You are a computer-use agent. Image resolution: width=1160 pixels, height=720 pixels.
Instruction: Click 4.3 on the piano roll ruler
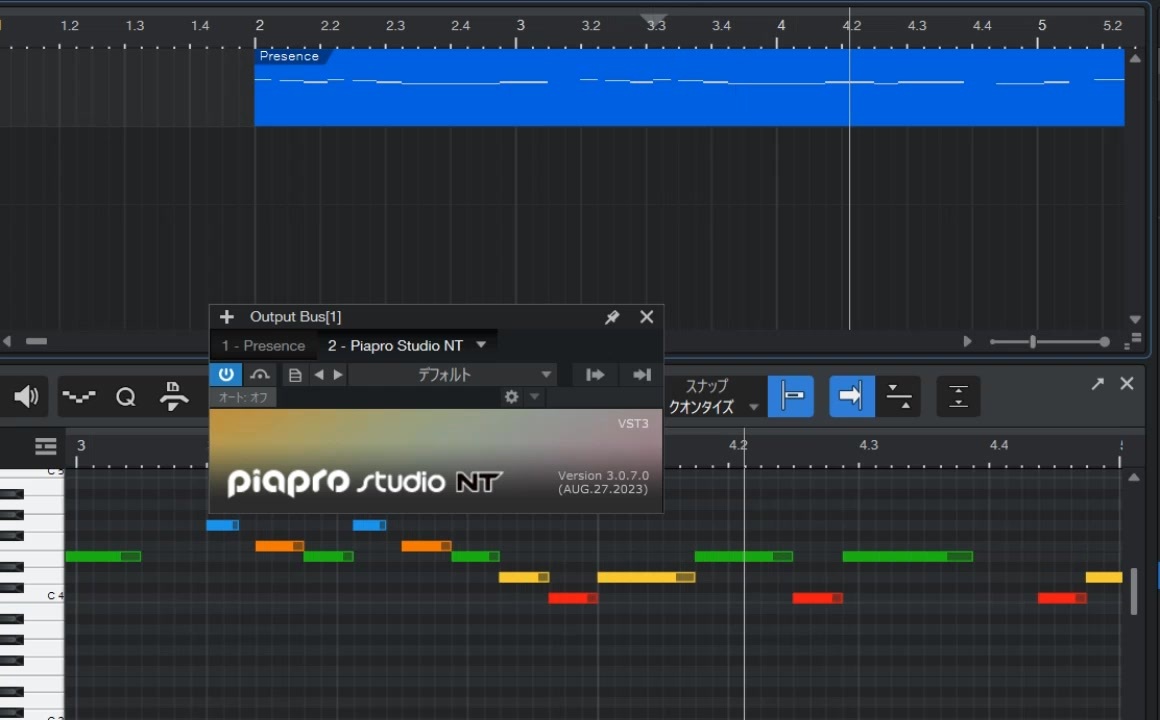[869, 445]
